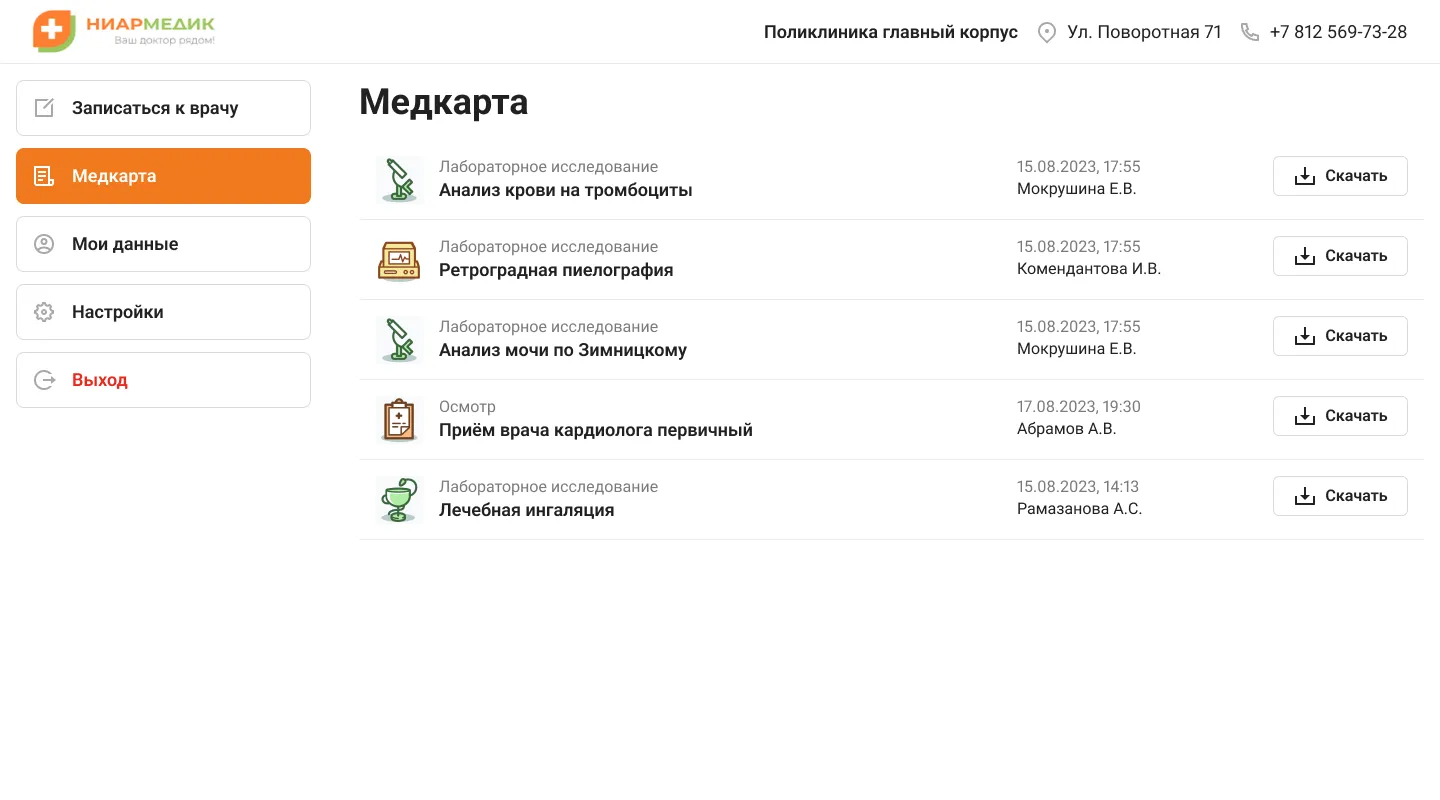Download the Лечебная ингаляция record
Image resolution: width=1440 pixels, height=800 pixels.
pyautogui.click(x=1340, y=496)
